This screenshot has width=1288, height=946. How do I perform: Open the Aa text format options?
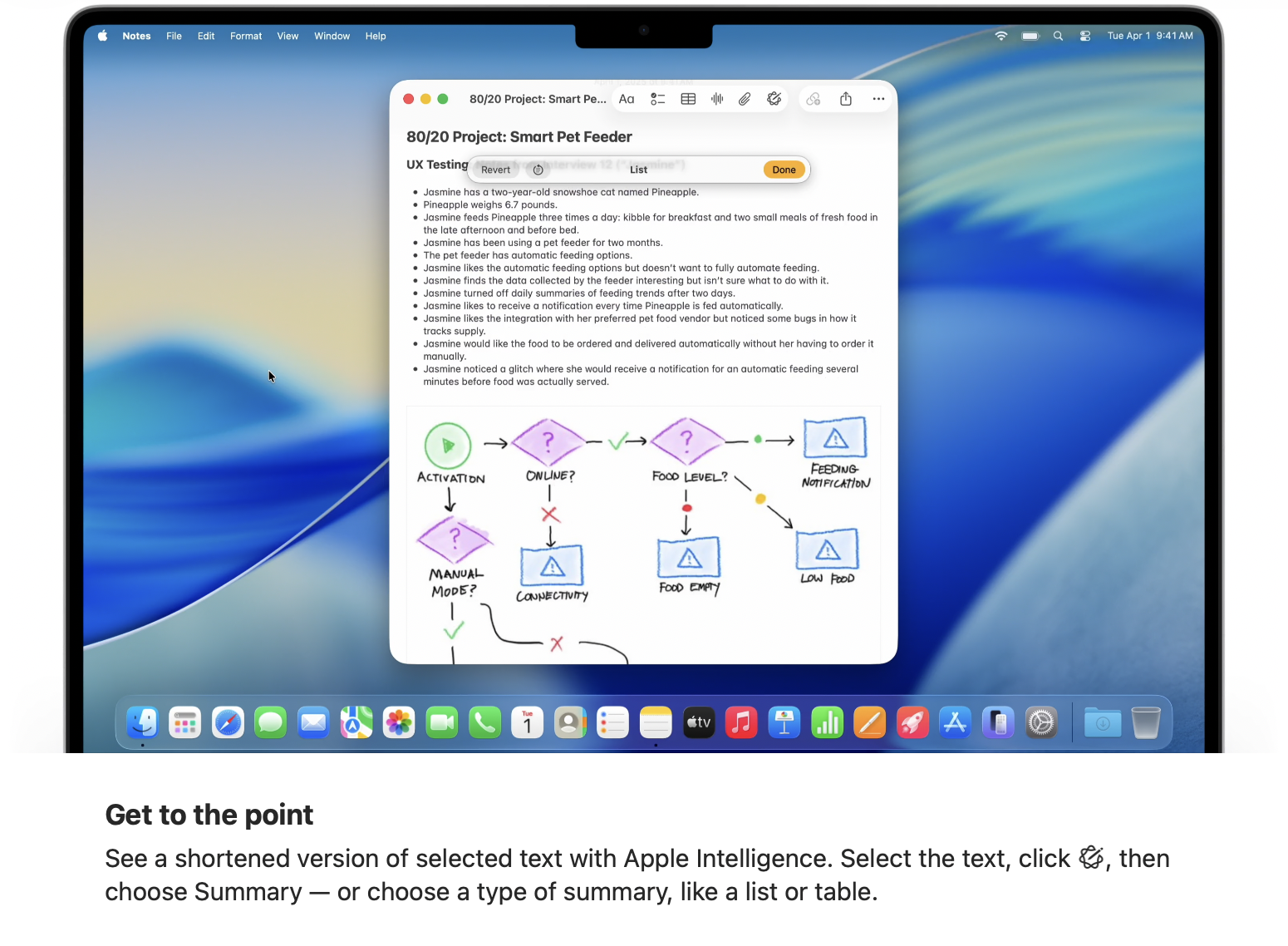pyautogui.click(x=627, y=99)
